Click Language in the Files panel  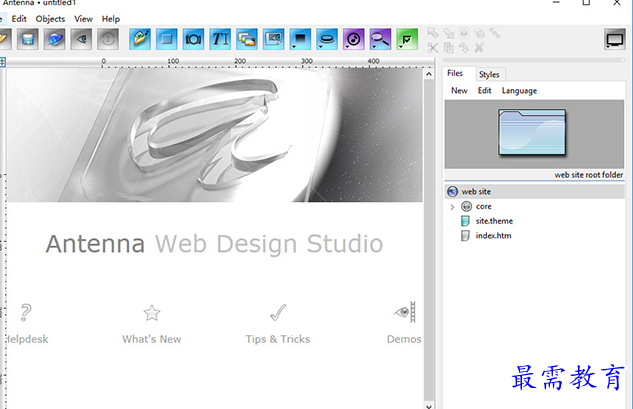(519, 90)
